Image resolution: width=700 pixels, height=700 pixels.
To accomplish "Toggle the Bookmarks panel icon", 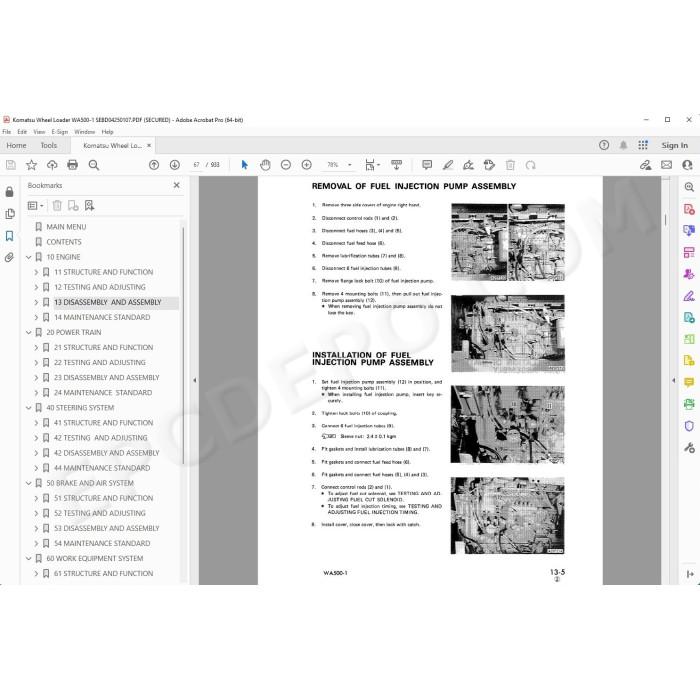I will tap(9, 236).
